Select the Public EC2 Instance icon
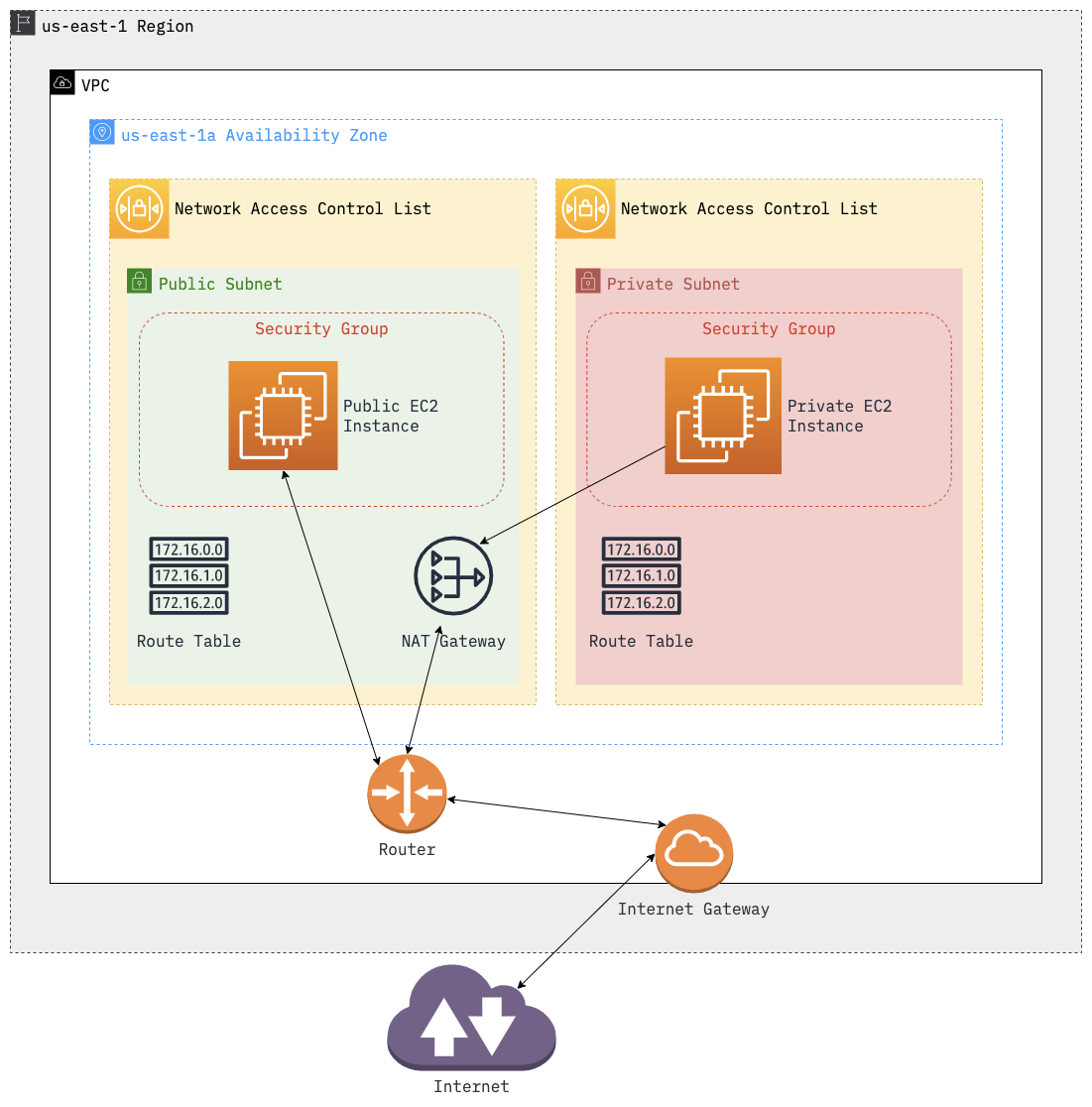Image resolution: width=1092 pixels, height=1107 pixels. 283,415
